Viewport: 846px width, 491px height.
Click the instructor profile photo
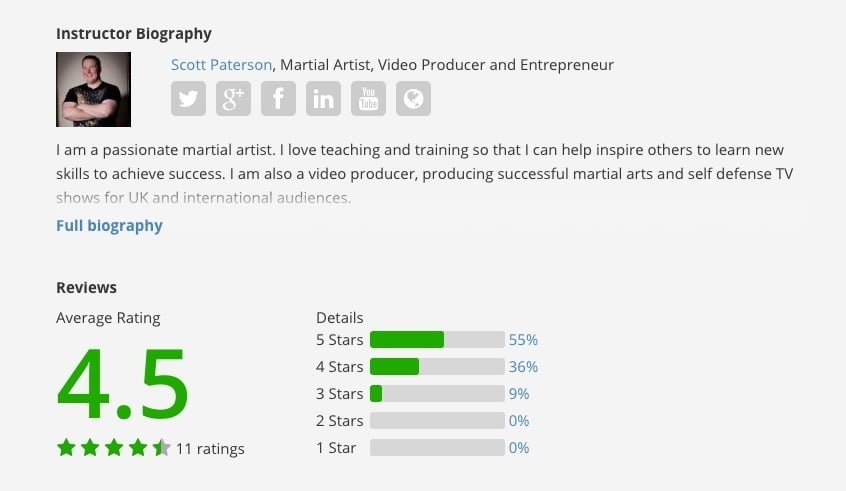(93, 89)
